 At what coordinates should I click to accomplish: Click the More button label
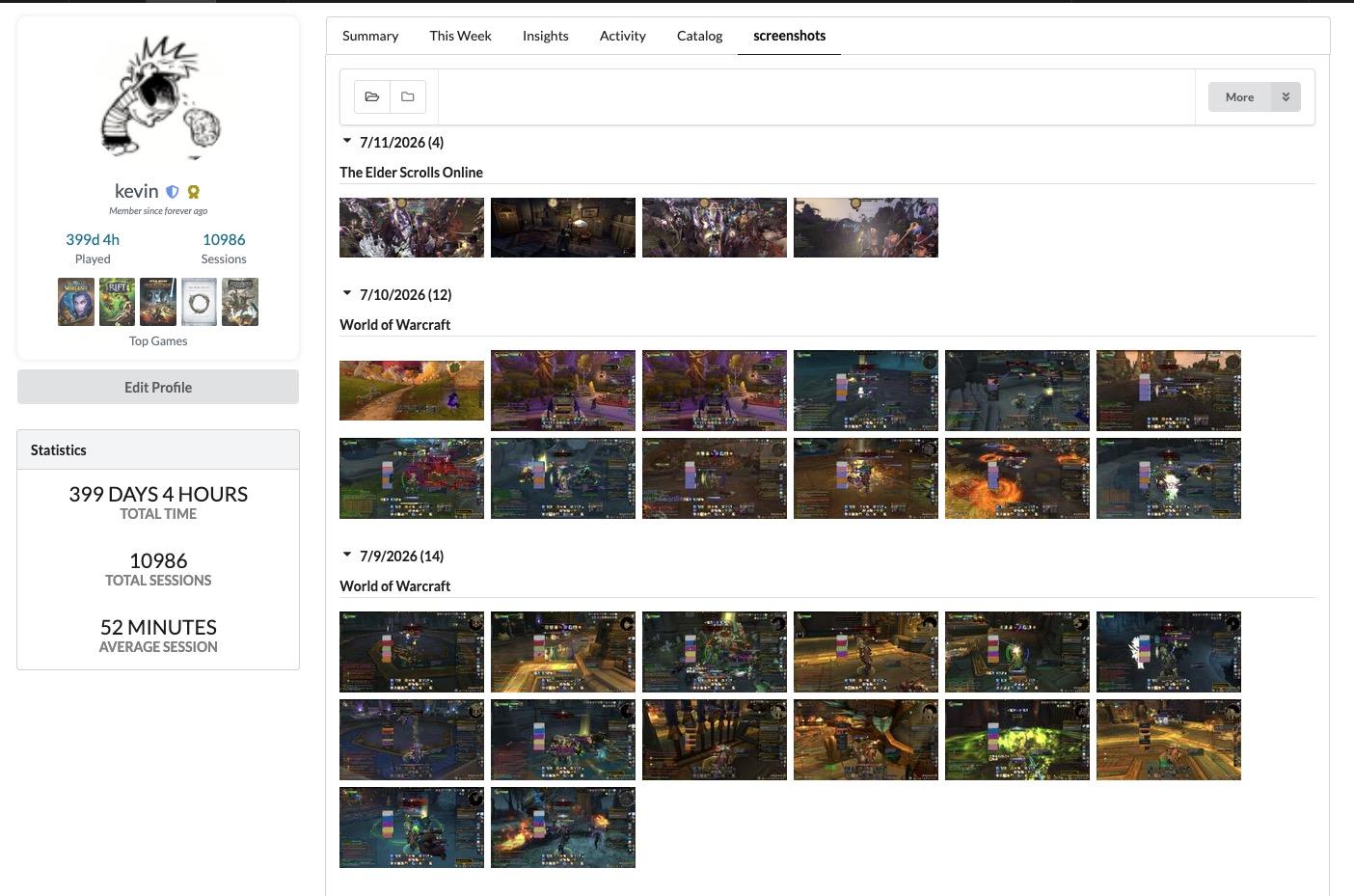coord(1240,96)
